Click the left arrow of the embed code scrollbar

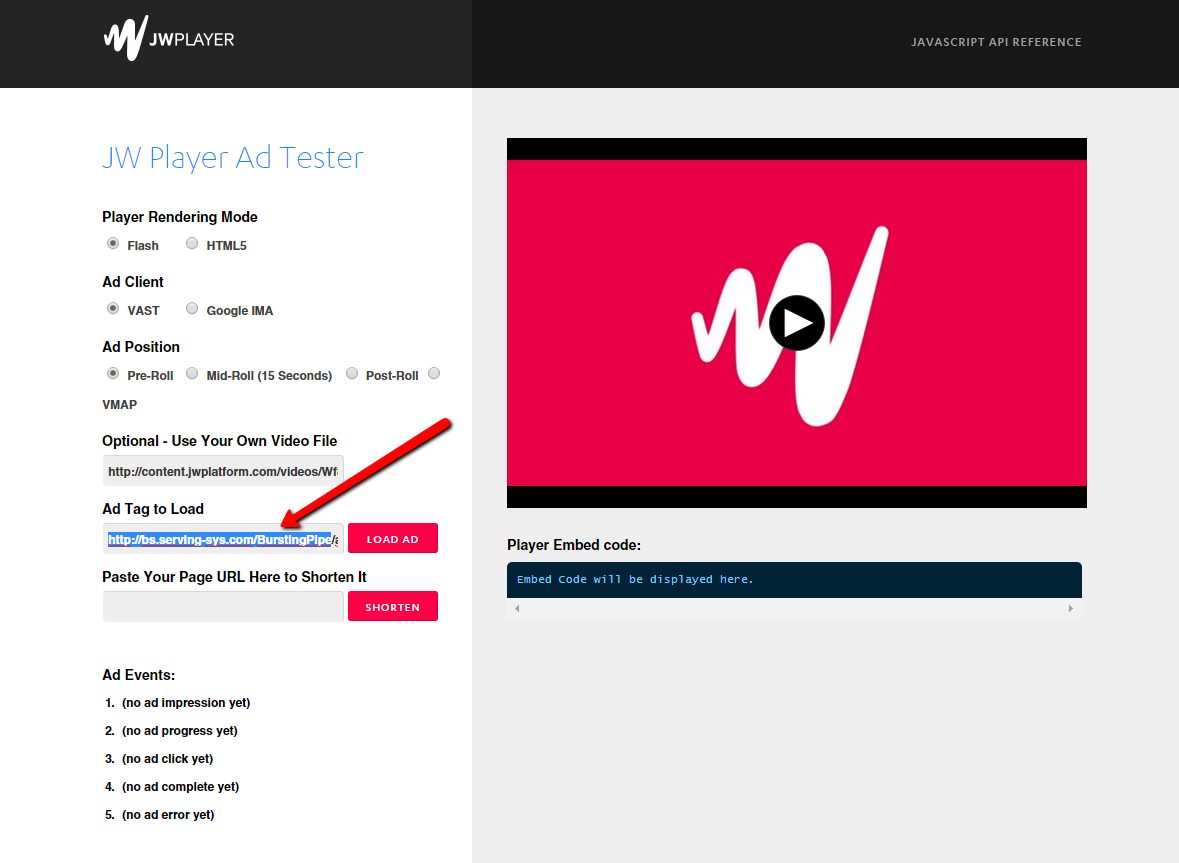(516, 607)
